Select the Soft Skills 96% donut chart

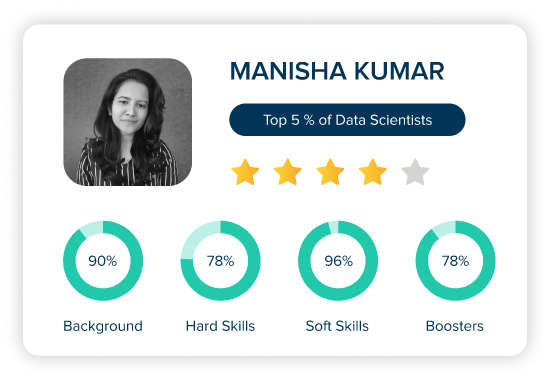[338, 261]
